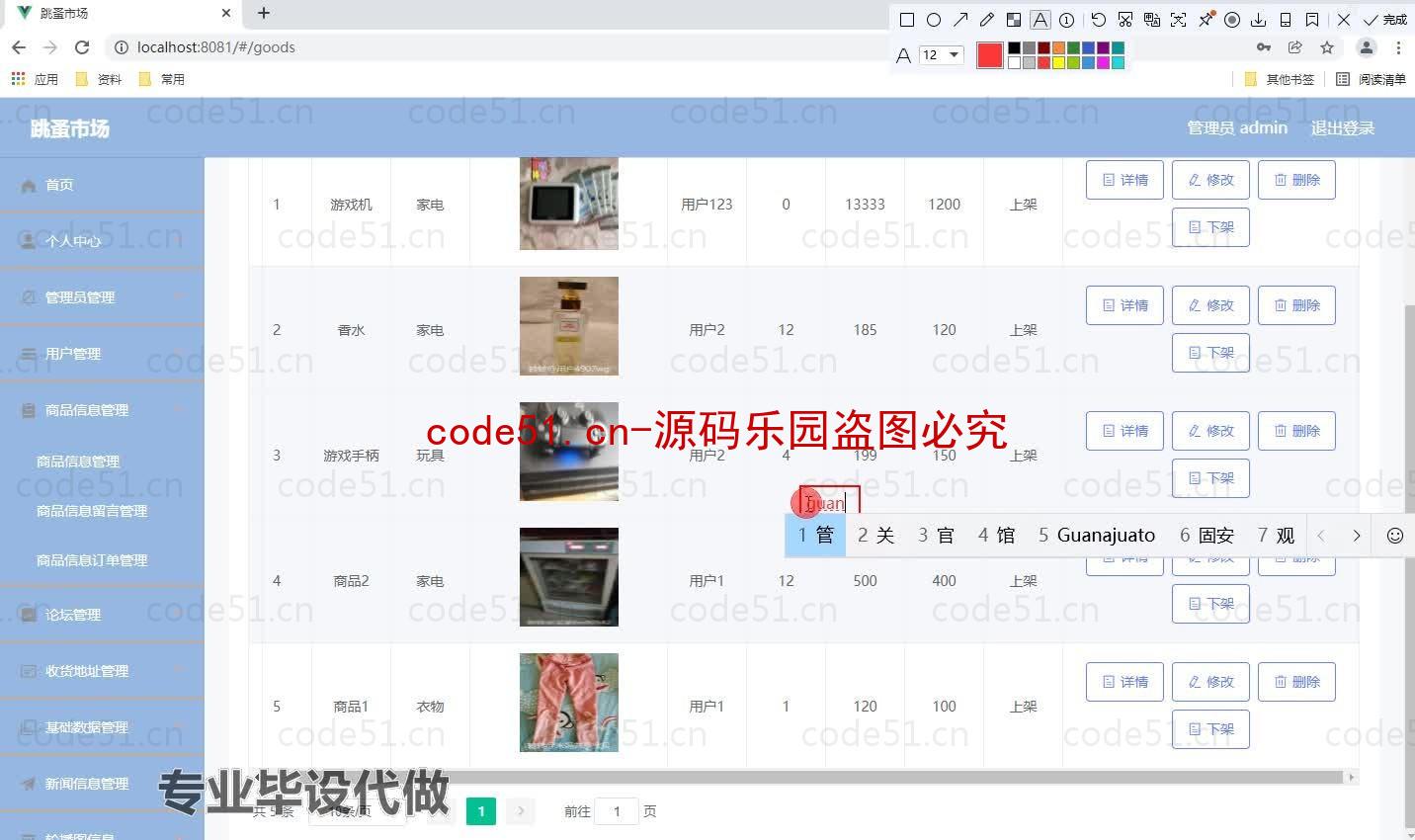The height and width of the screenshot is (840, 1415).
Task: Click 详情 for the 游戏机 row
Action: (x=1124, y=180)
